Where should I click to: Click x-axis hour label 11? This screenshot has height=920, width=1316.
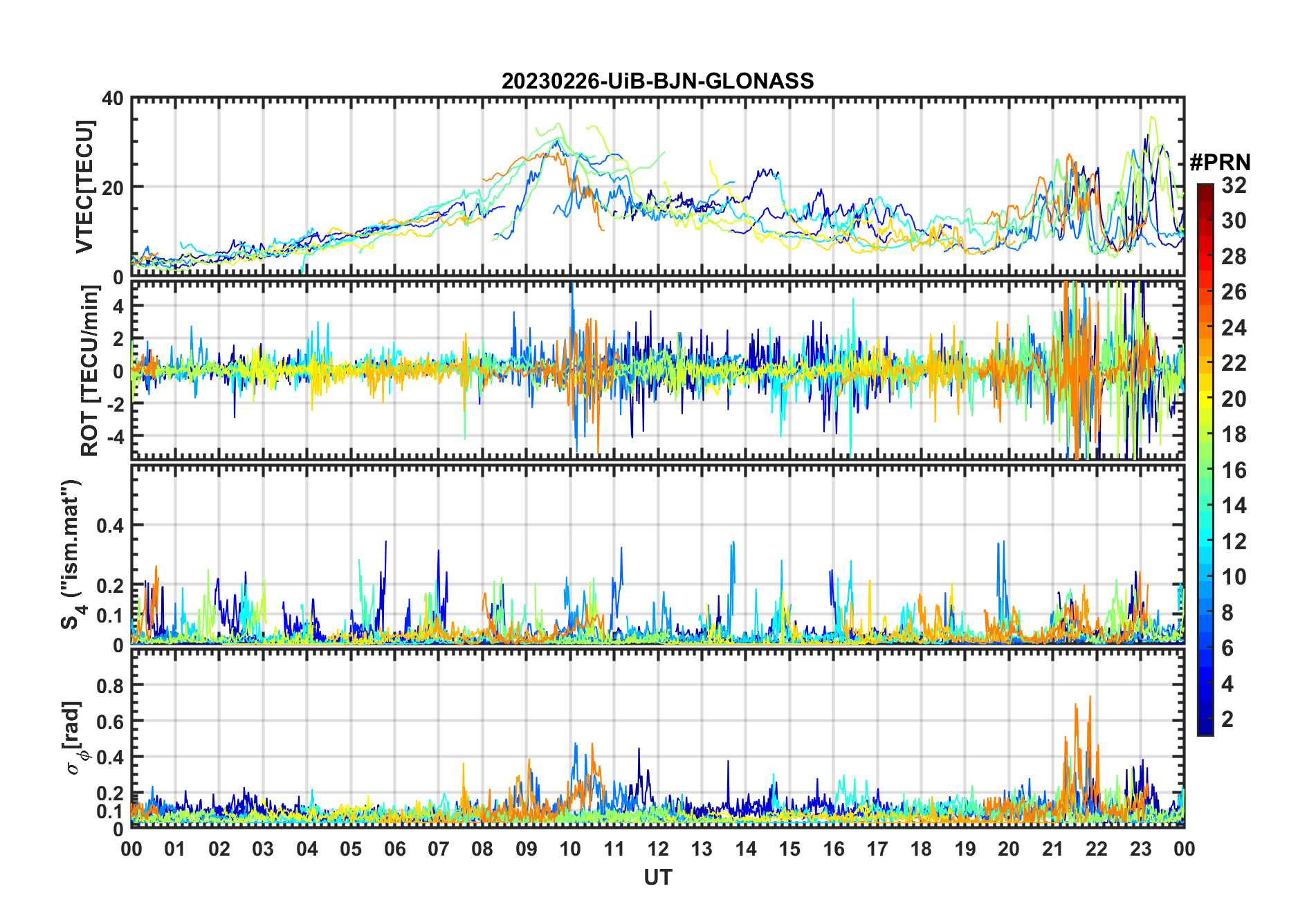pos(614,849)
